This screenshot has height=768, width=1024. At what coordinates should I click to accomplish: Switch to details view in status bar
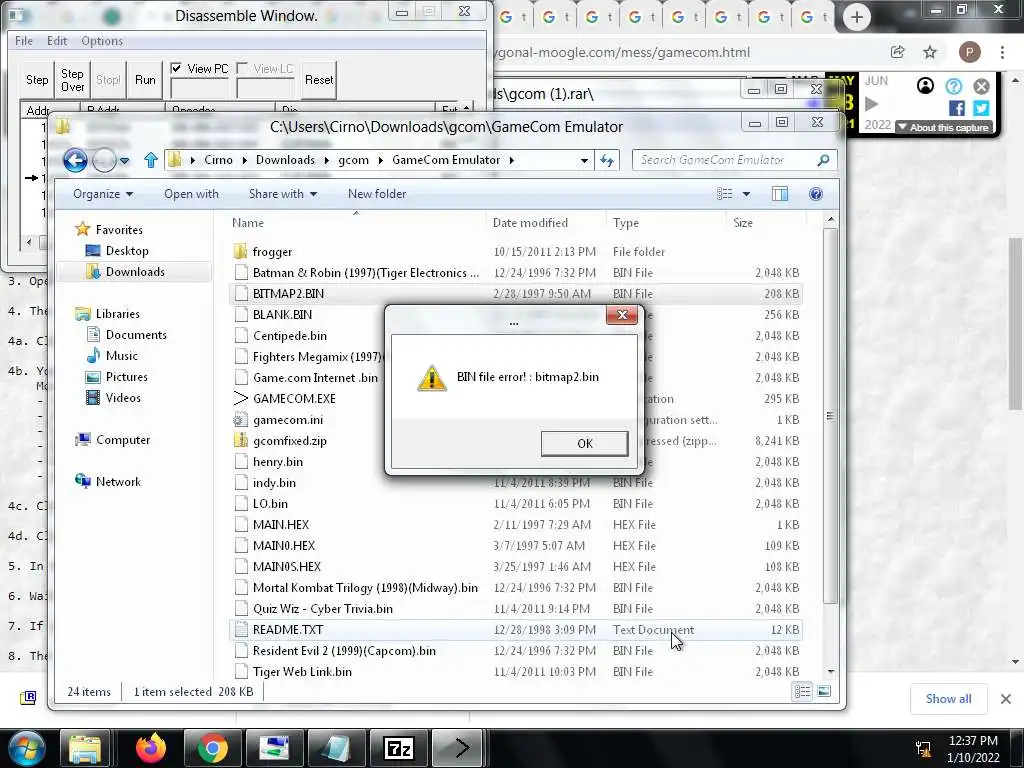coord(803,691)
